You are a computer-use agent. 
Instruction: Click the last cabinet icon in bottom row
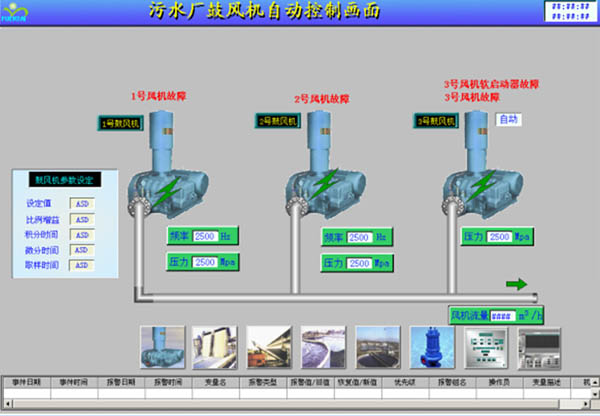click(536, 347)
